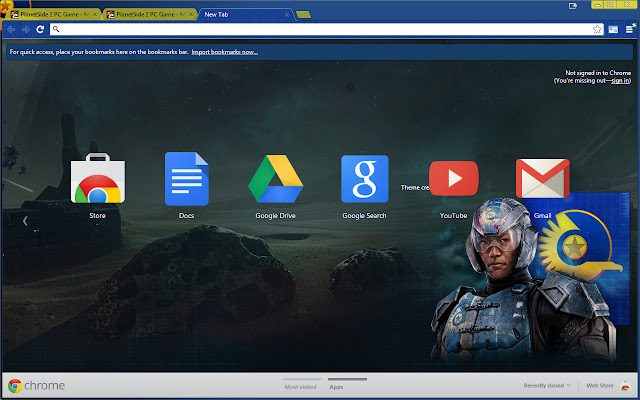640x400 pixels.
Task: Open the Web Store link
Action: coord(600,386)
